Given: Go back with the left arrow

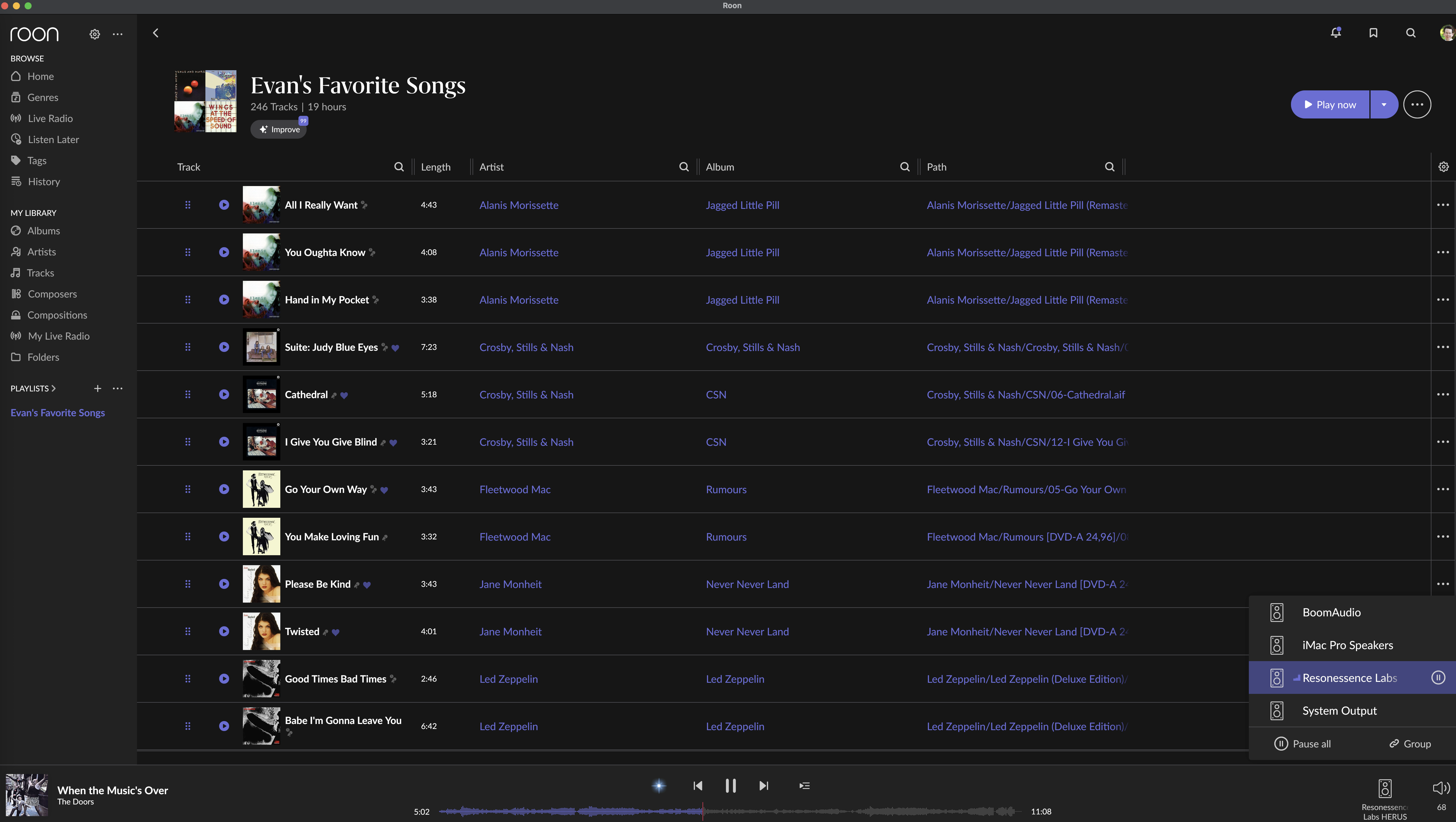Looking at the screenshot, I should coord(156,33).
